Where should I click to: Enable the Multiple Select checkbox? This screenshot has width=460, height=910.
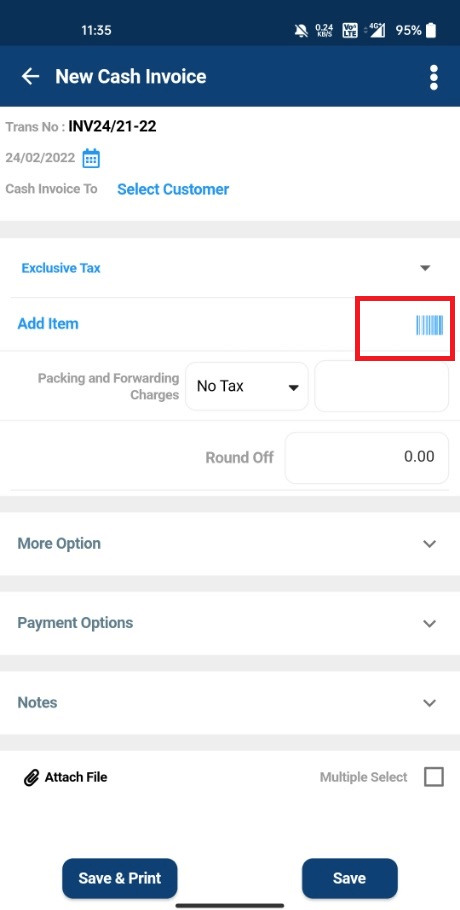pyautogui.click(x=434, y=777)
